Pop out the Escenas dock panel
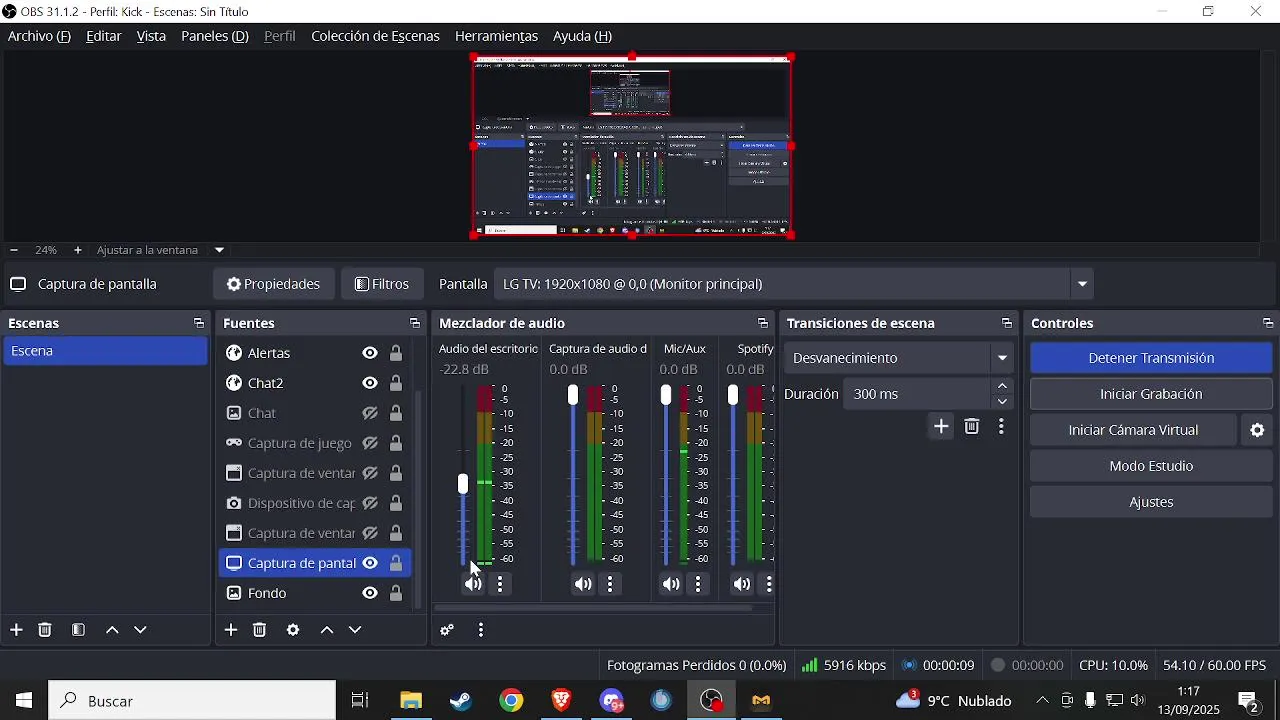Screen dimensions: 1280x720 click(x=198, y=324)
